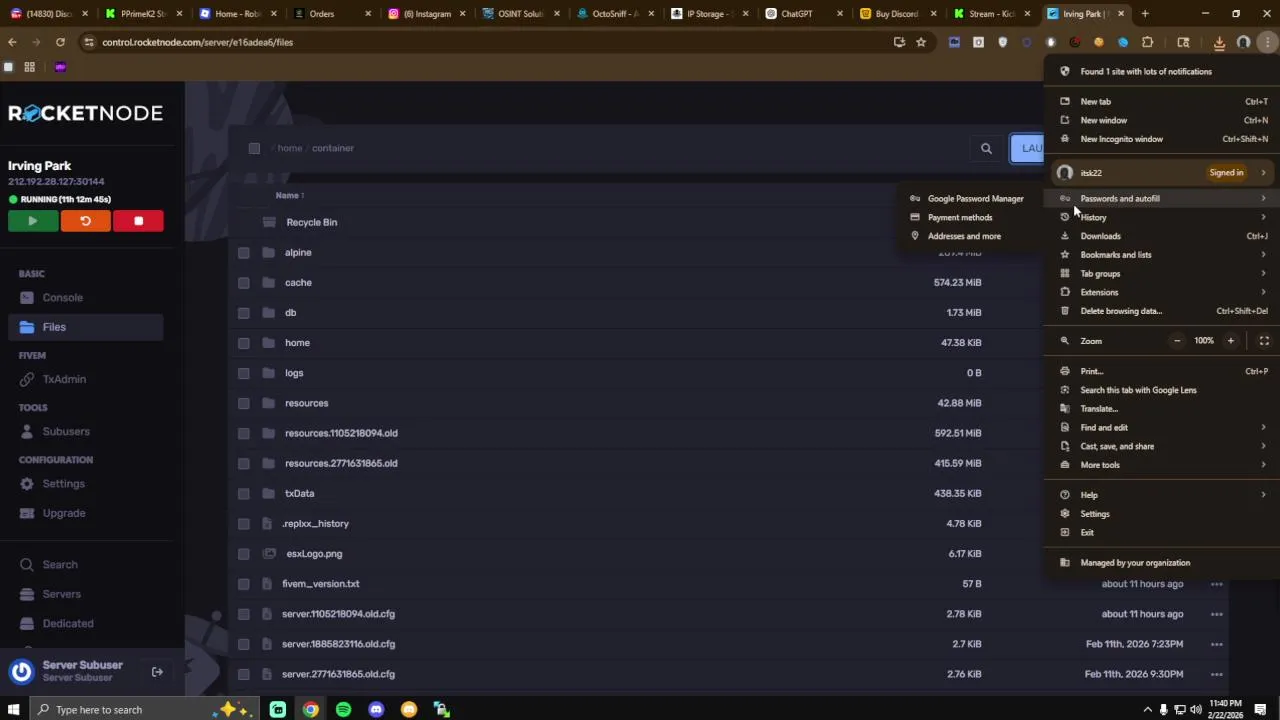1280x720 pixels.
Task: Zoom in with the plus button
Action: click(1231, 341)
